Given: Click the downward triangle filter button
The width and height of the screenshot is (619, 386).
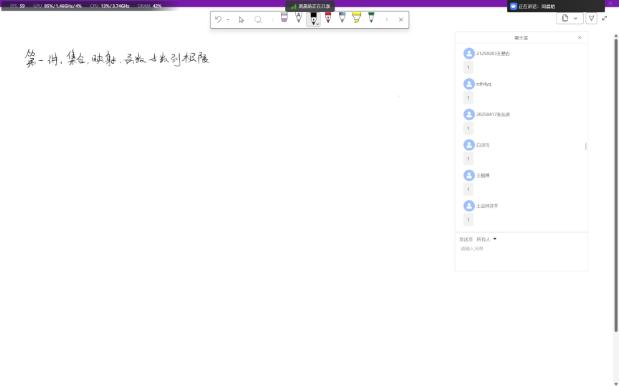Looking at the screenshot, I should 591,18.
